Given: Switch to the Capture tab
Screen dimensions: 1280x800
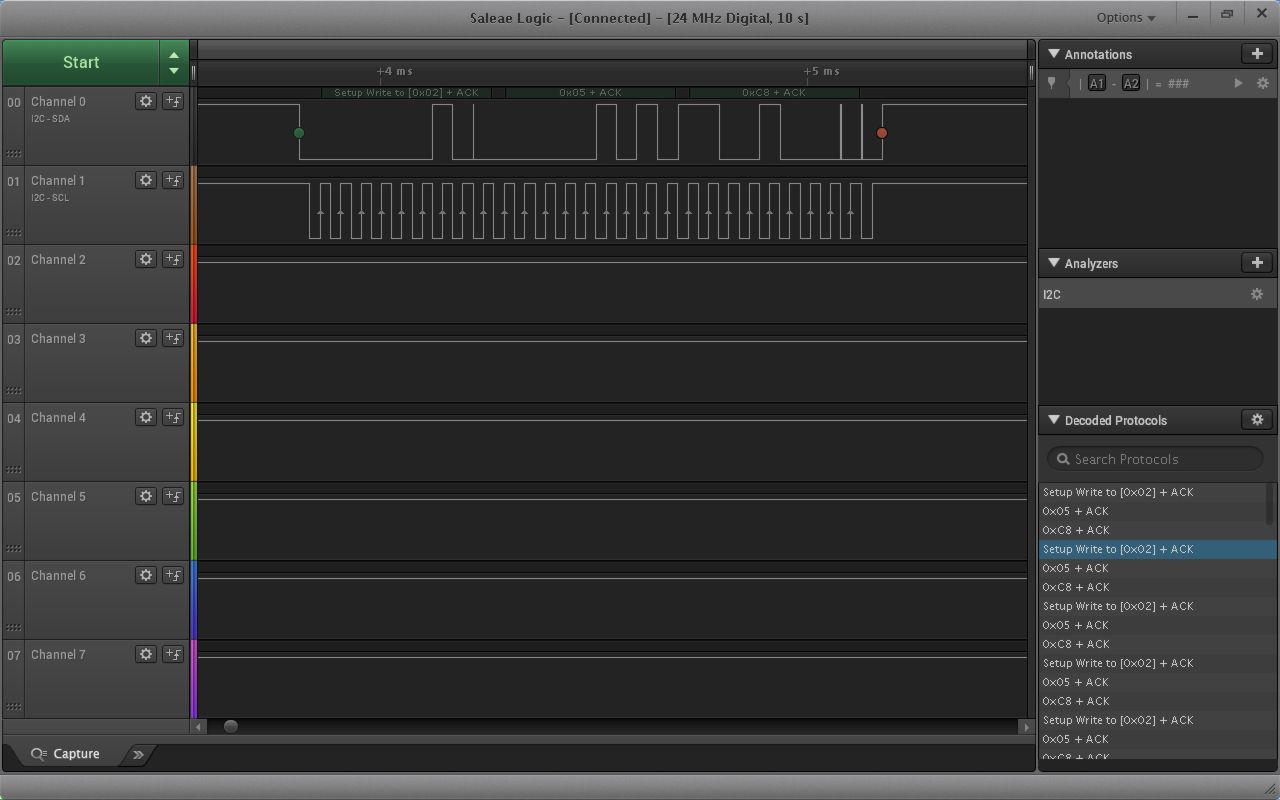Looking at the screenshot, I should tap(66, 754).
